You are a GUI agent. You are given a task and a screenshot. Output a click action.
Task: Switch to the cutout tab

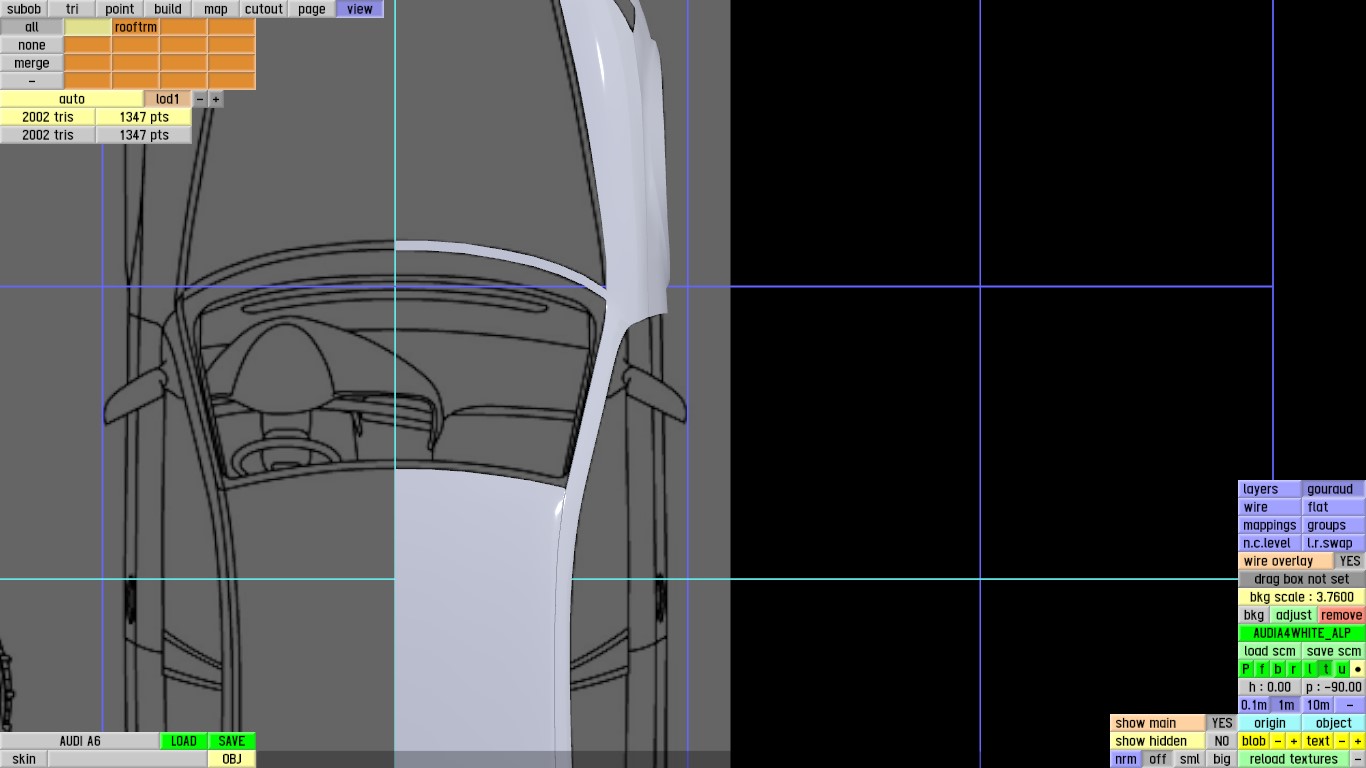coord(264,9)
